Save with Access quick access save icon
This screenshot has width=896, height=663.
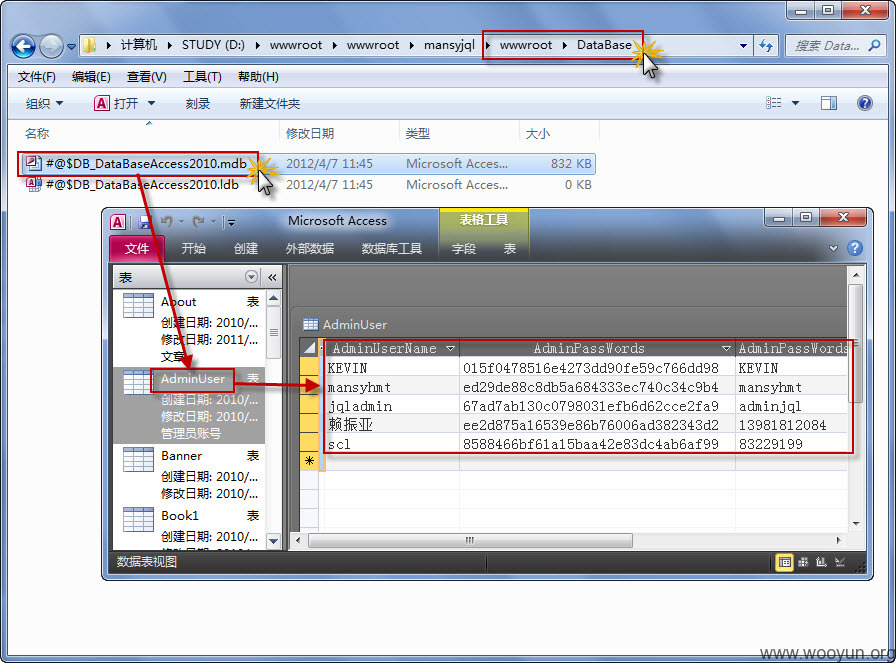145,222
